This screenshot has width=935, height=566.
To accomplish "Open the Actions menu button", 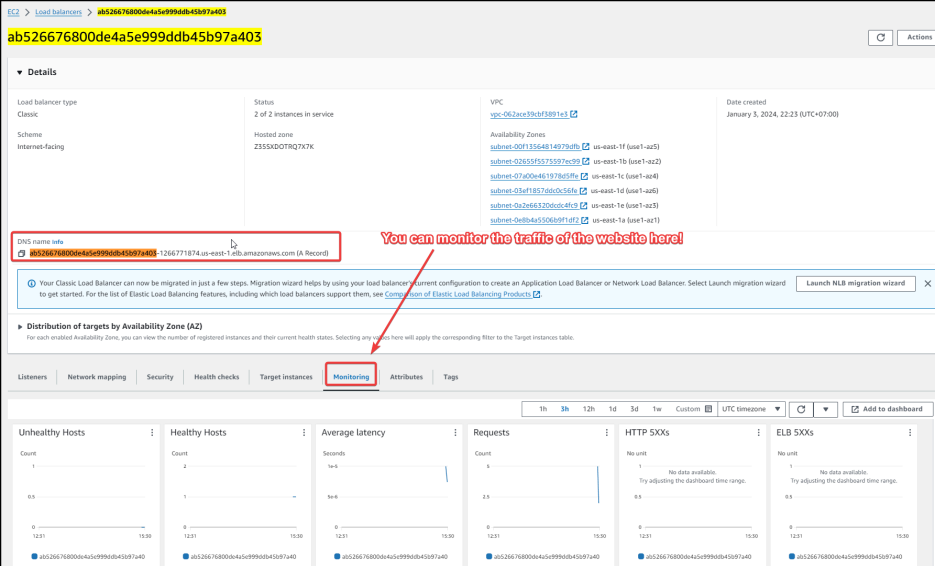I will pyautogui.click(x=917, y=38).
